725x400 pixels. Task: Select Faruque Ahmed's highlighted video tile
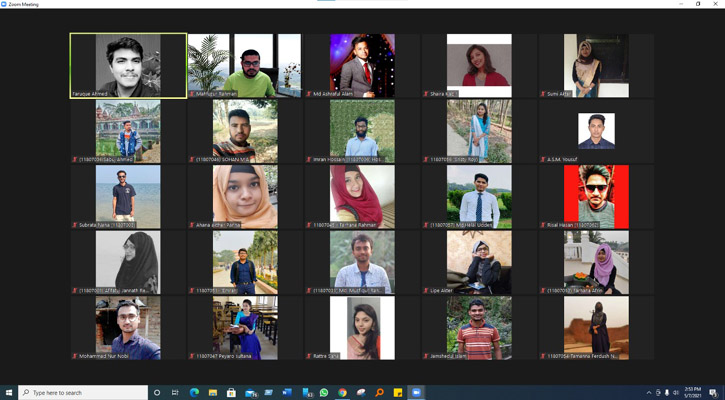[x=128, y=65]
